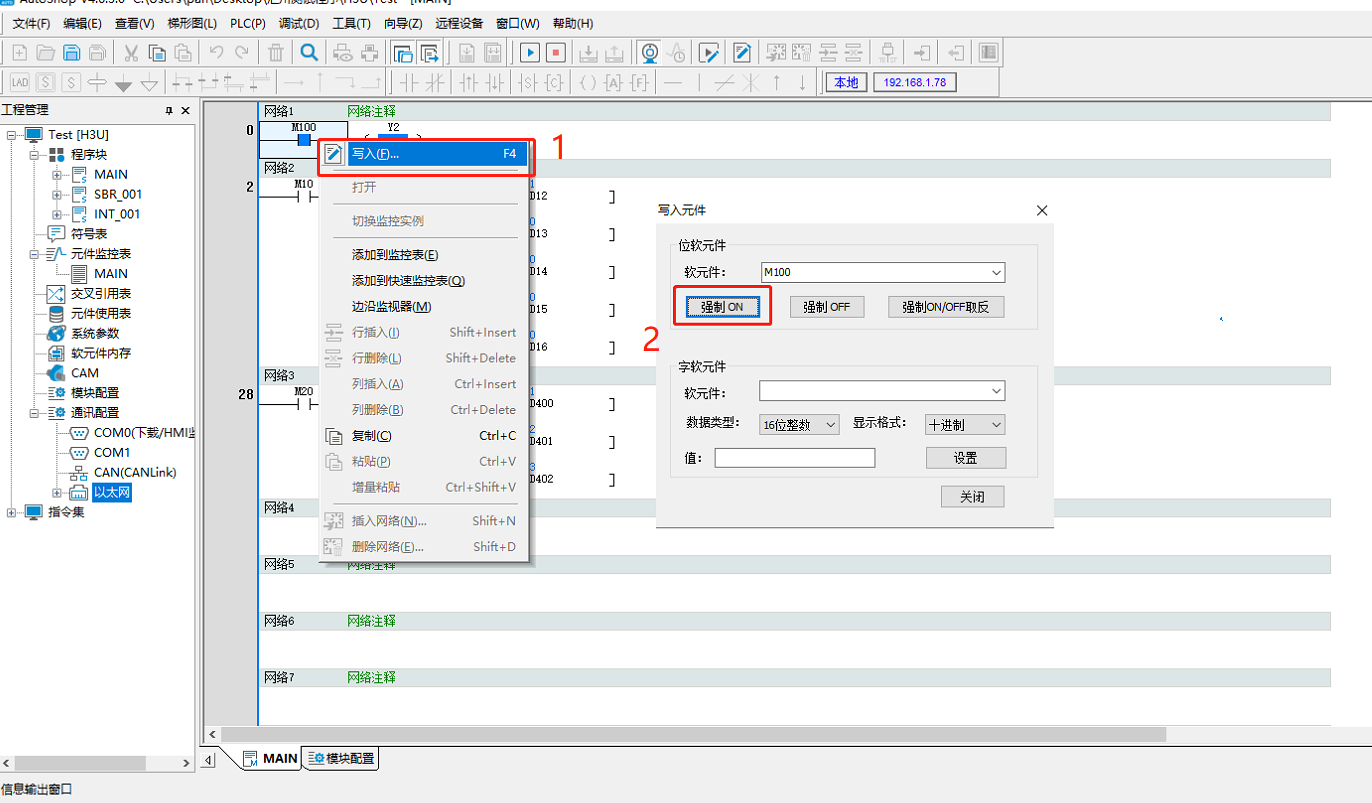Click the CAM icon in project tree

pos(56,373)
